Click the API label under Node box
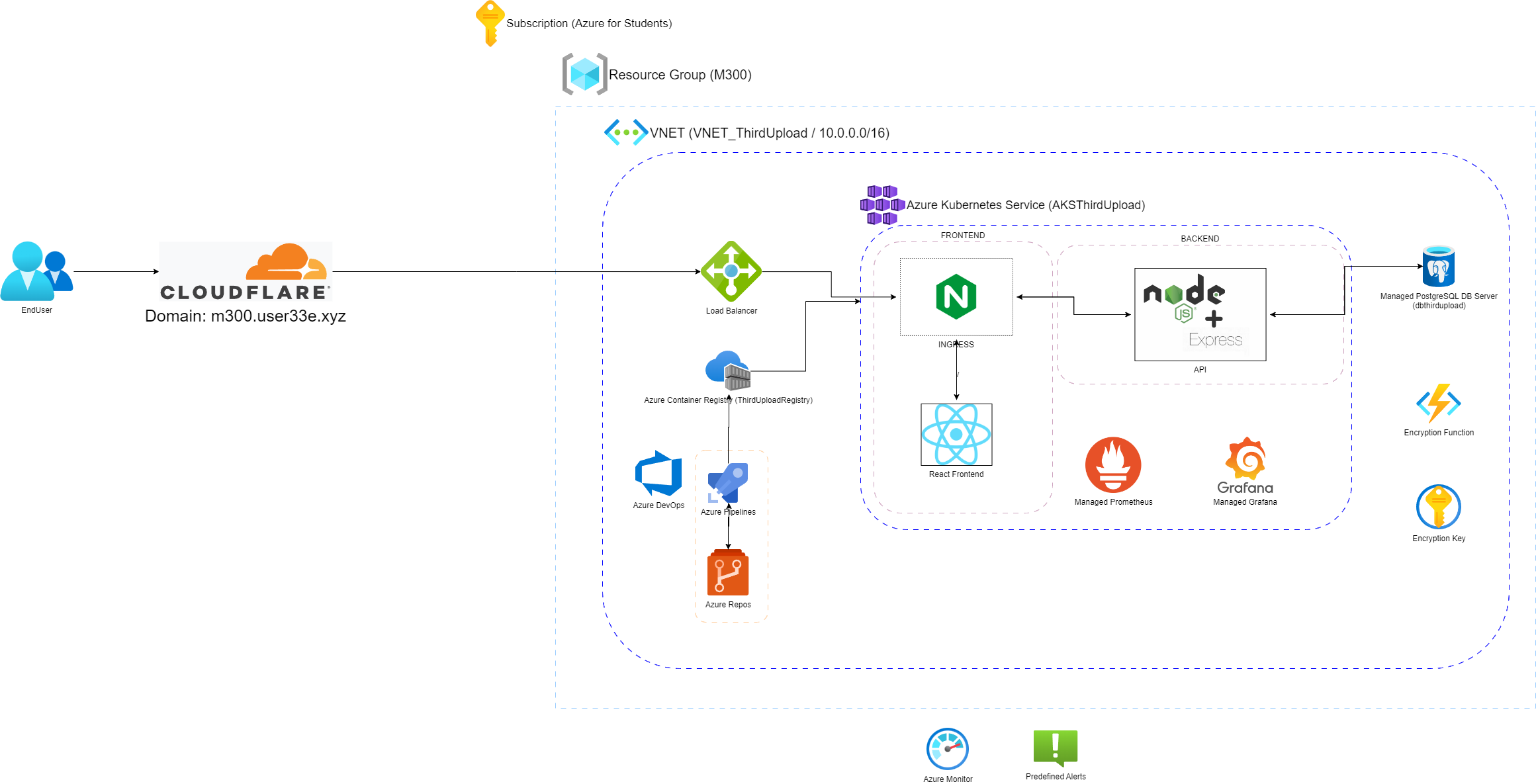Image resolution: width=1536 pixels, height=784 pixels. tap(1200, 370)
